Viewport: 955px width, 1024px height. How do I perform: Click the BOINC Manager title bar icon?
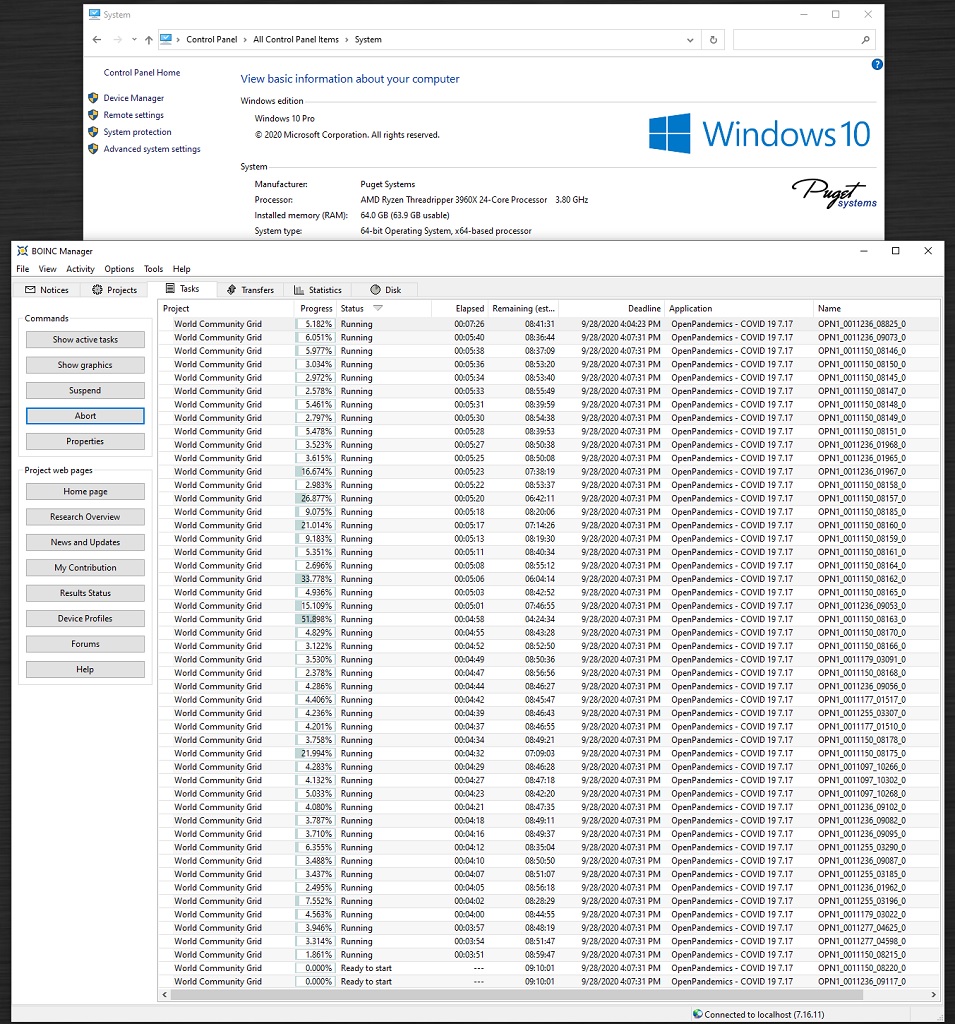click(22, 251)
